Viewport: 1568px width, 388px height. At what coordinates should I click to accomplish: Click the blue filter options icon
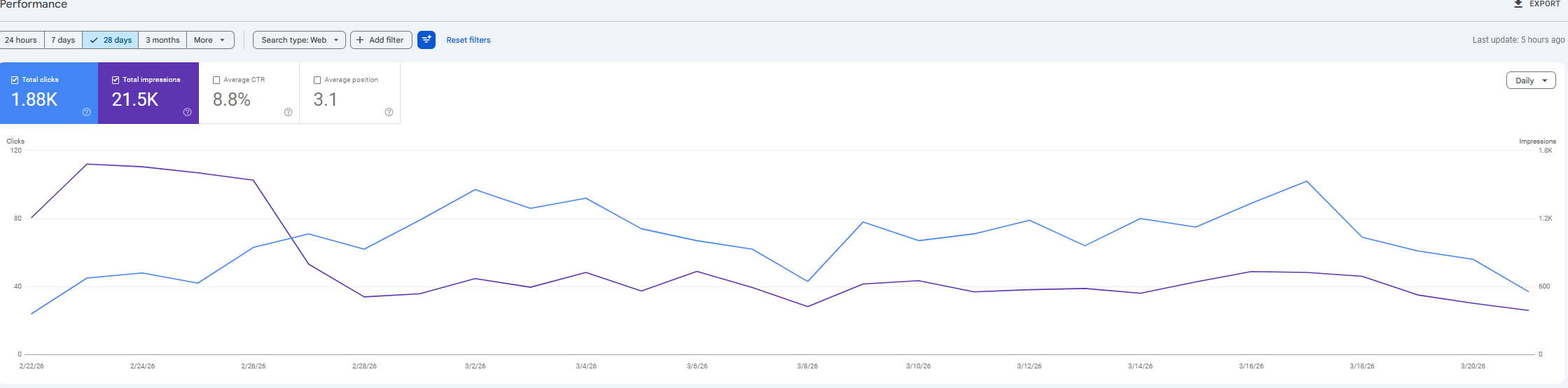pos(426,40)
